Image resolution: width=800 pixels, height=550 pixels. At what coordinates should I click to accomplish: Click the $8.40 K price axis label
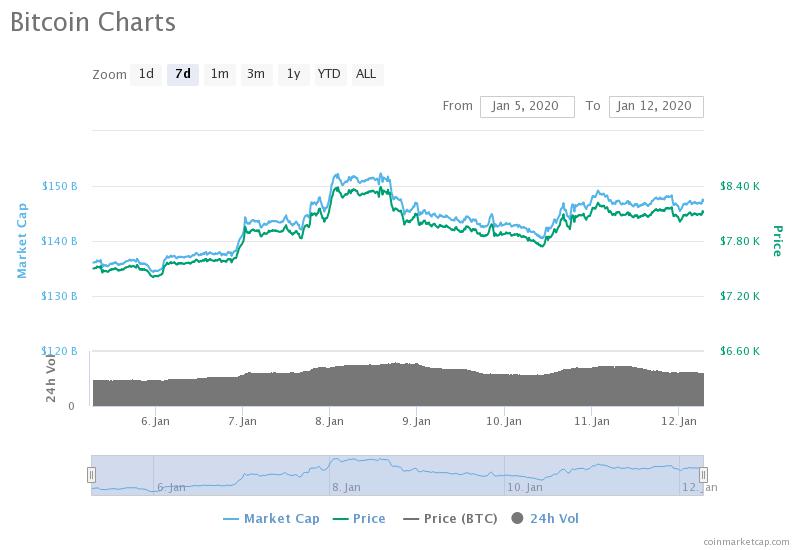tap(740, 186)
